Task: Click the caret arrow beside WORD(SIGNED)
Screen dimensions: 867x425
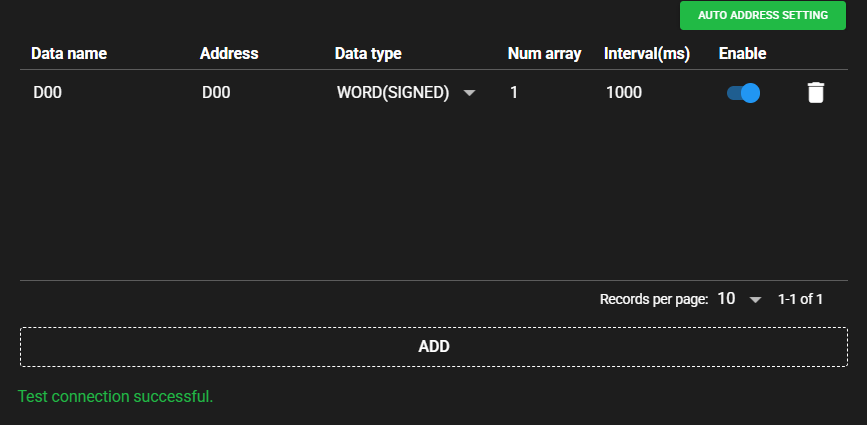Action: pos(470,93)
